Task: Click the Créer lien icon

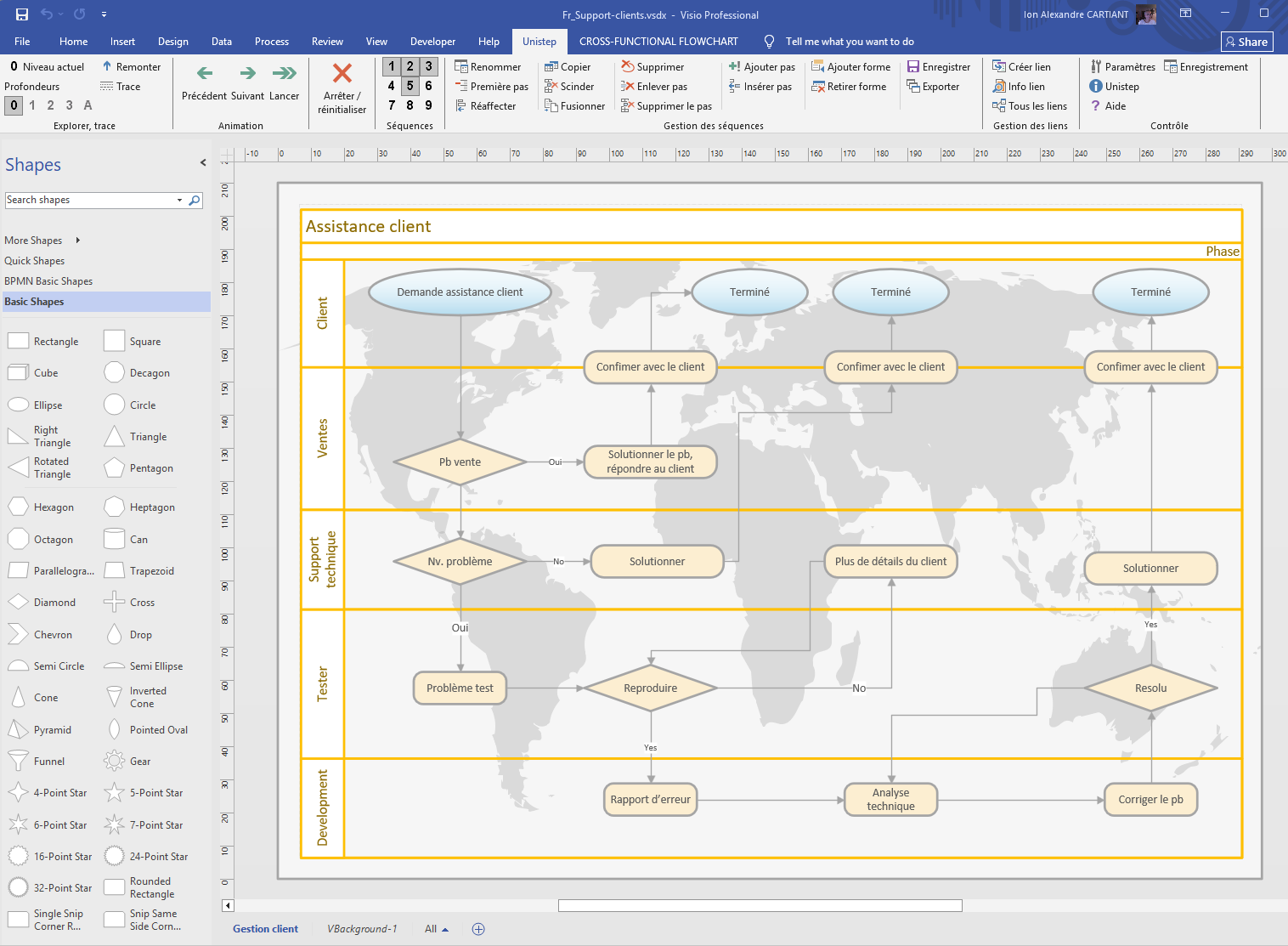Action: (999, 66)
